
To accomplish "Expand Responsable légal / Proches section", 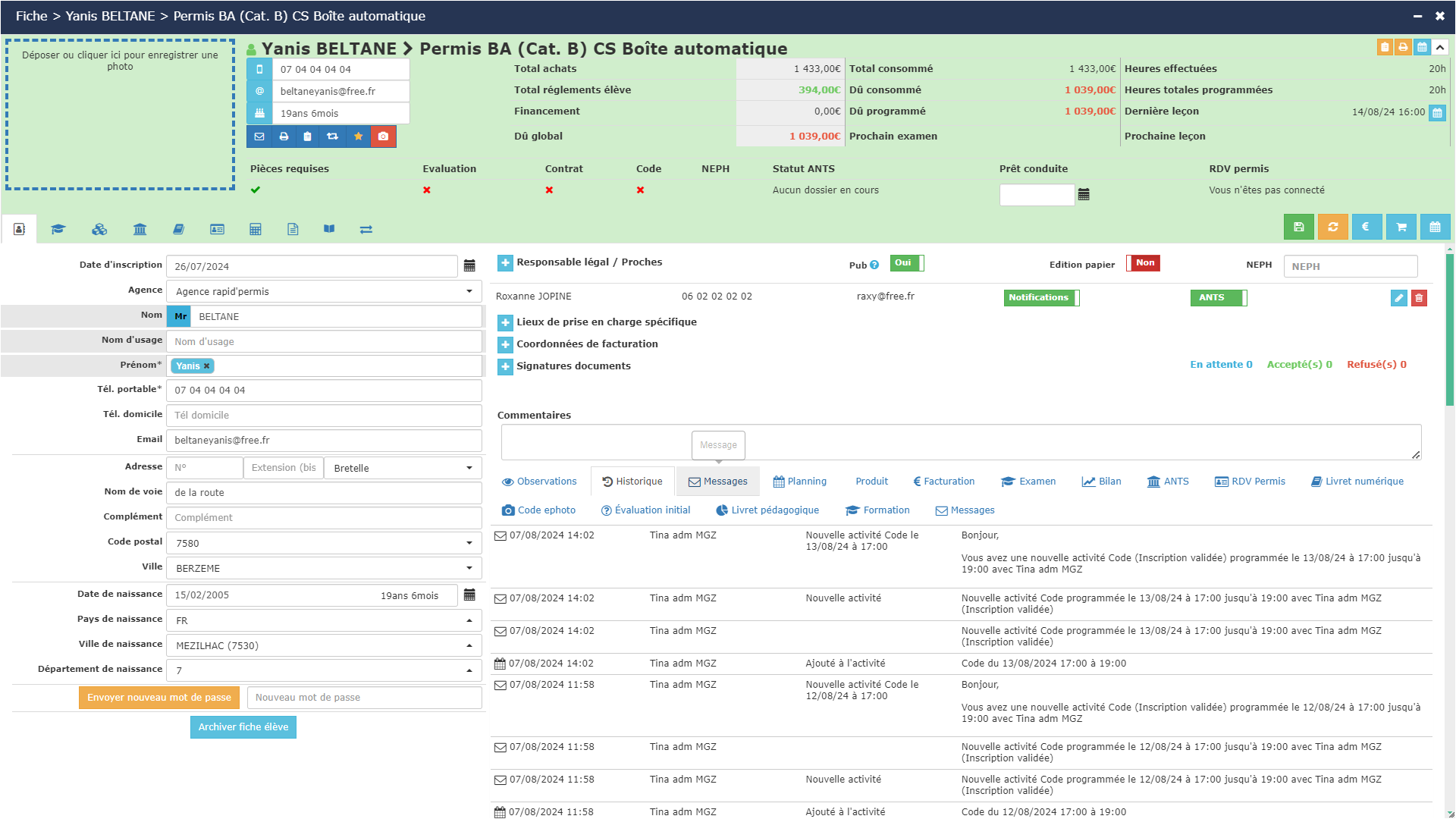I will pyautogui.click(x=505, y=262).
